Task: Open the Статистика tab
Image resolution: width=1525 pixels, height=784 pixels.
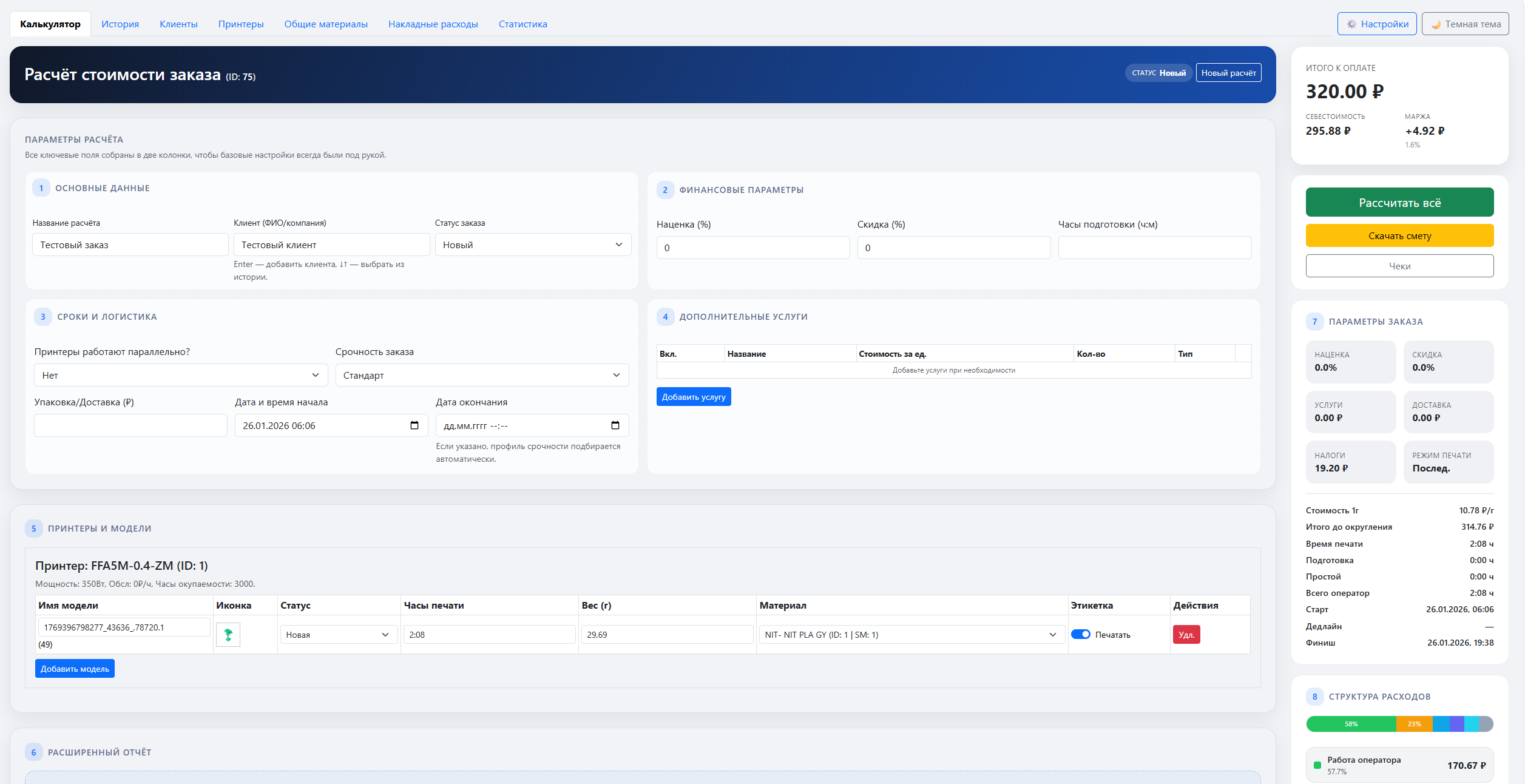Action: (x=522, y=24)
